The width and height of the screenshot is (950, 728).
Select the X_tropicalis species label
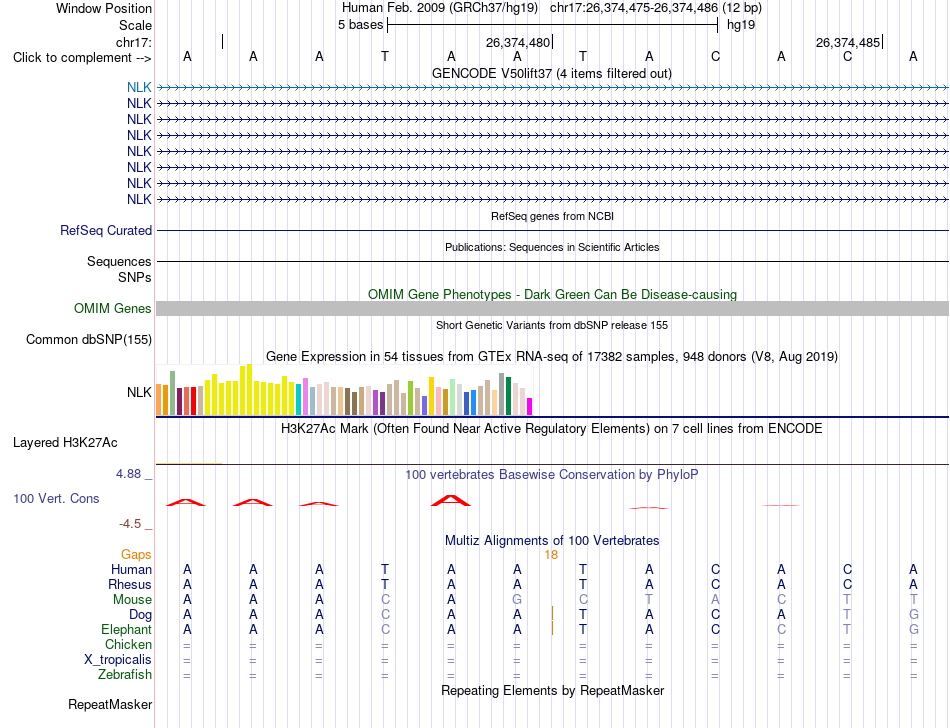pos(118,660)
